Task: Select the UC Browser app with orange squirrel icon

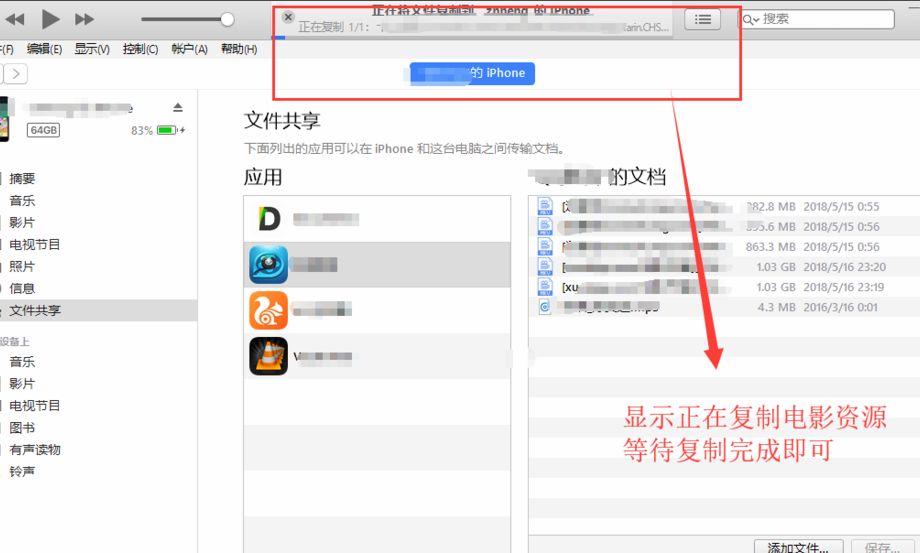Action: pyautogui.click(x=268, y=311)
